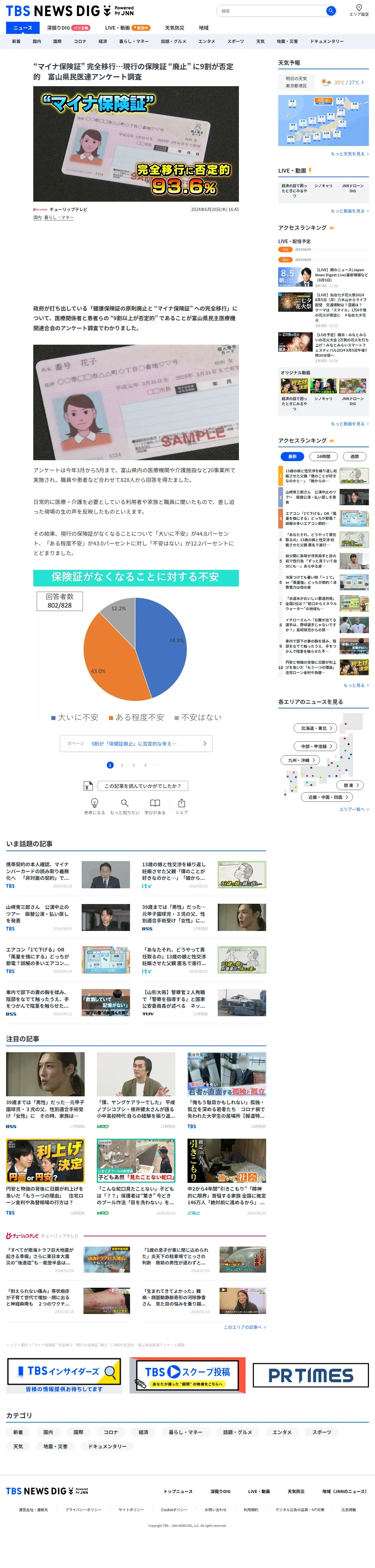The height and width of the screenshot is (1568, 375).
Task: Open このエリアの記事へ link
Action: [x=244, y=1327]
